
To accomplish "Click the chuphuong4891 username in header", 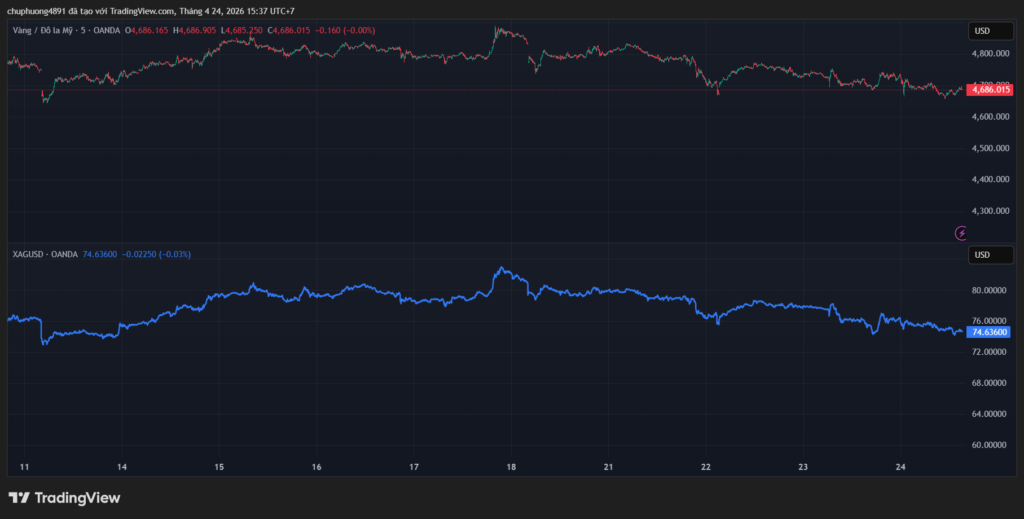I will point(37,11).
